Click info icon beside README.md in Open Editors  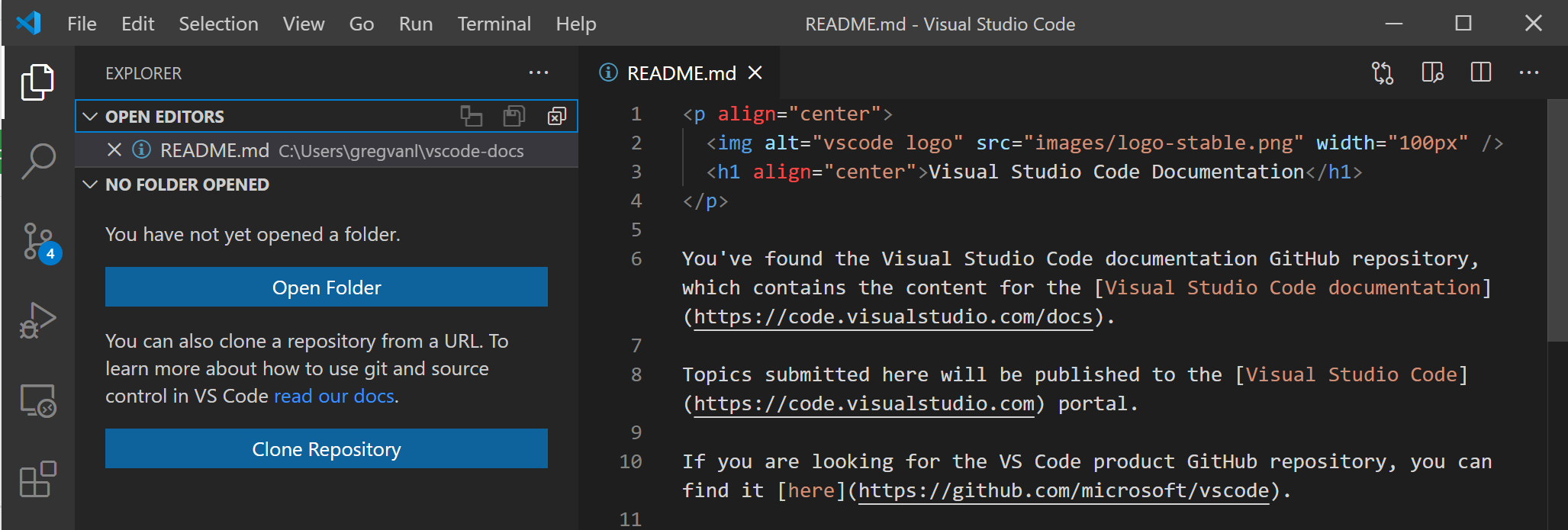click(141, 149)
